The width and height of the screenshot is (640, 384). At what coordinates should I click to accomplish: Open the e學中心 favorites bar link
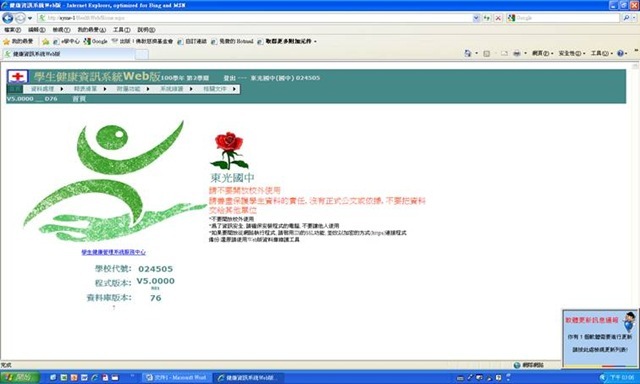67,41
